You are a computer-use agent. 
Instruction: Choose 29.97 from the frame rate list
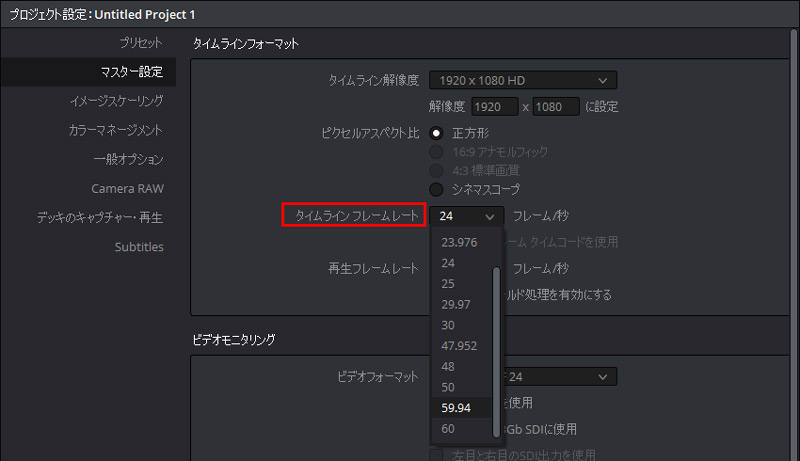point(462,304)
